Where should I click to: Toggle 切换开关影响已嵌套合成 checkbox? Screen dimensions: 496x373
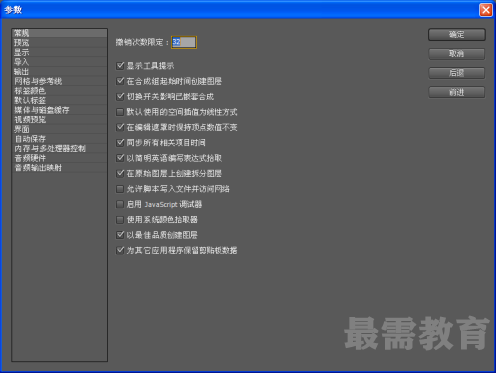click(x=120, y=97)
